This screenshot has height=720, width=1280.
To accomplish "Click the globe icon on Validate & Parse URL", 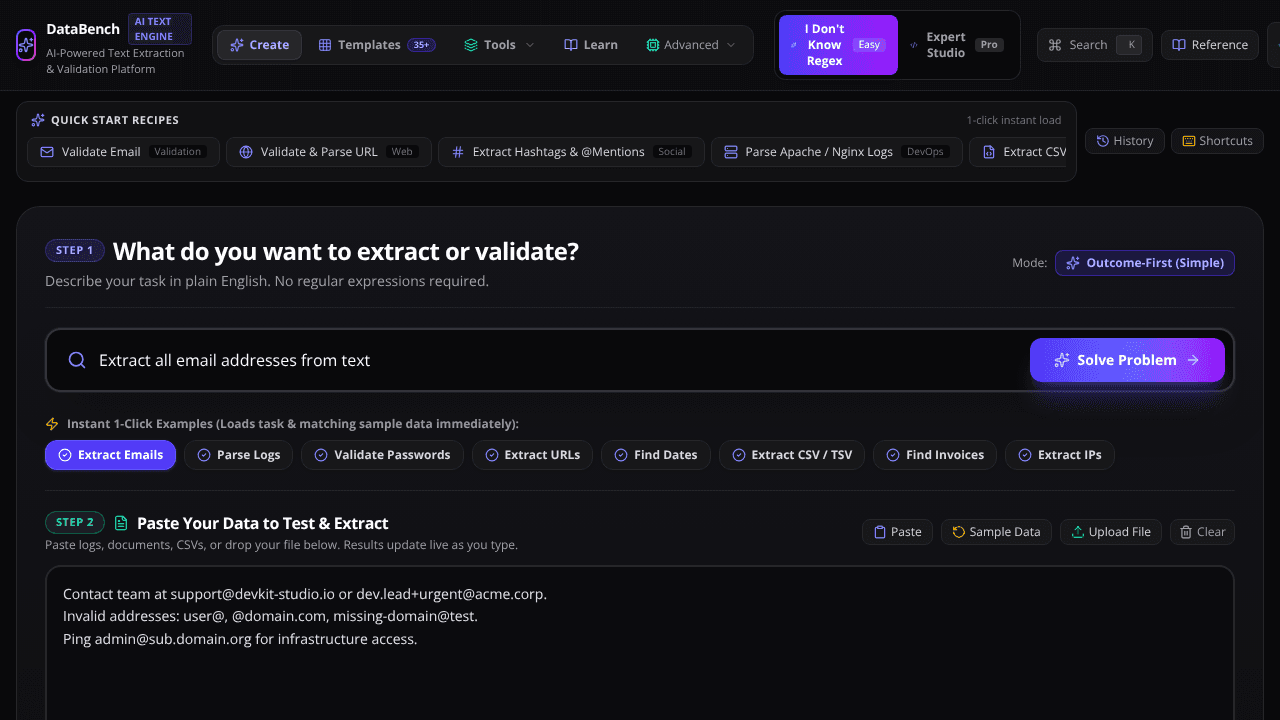I will point(246,152).
